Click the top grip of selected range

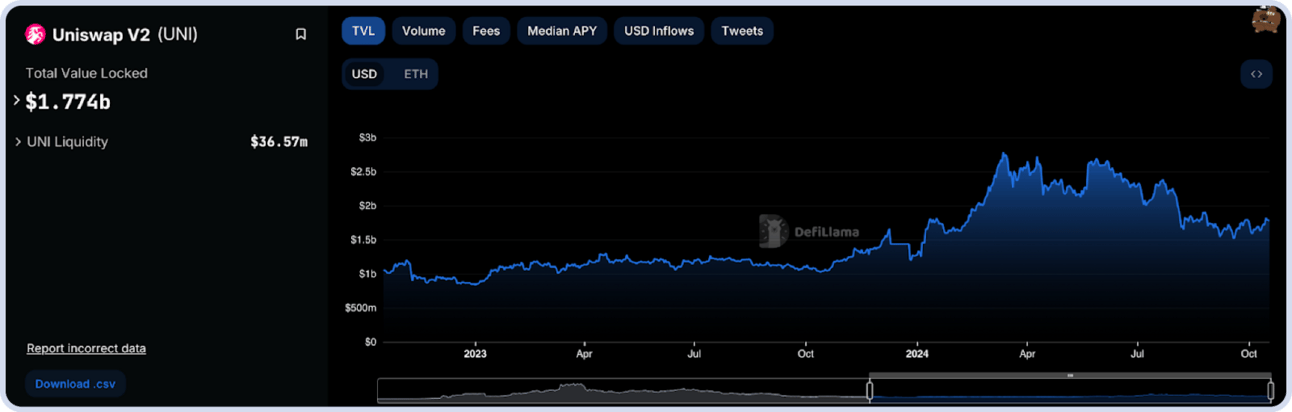(x=1070, y=375)
